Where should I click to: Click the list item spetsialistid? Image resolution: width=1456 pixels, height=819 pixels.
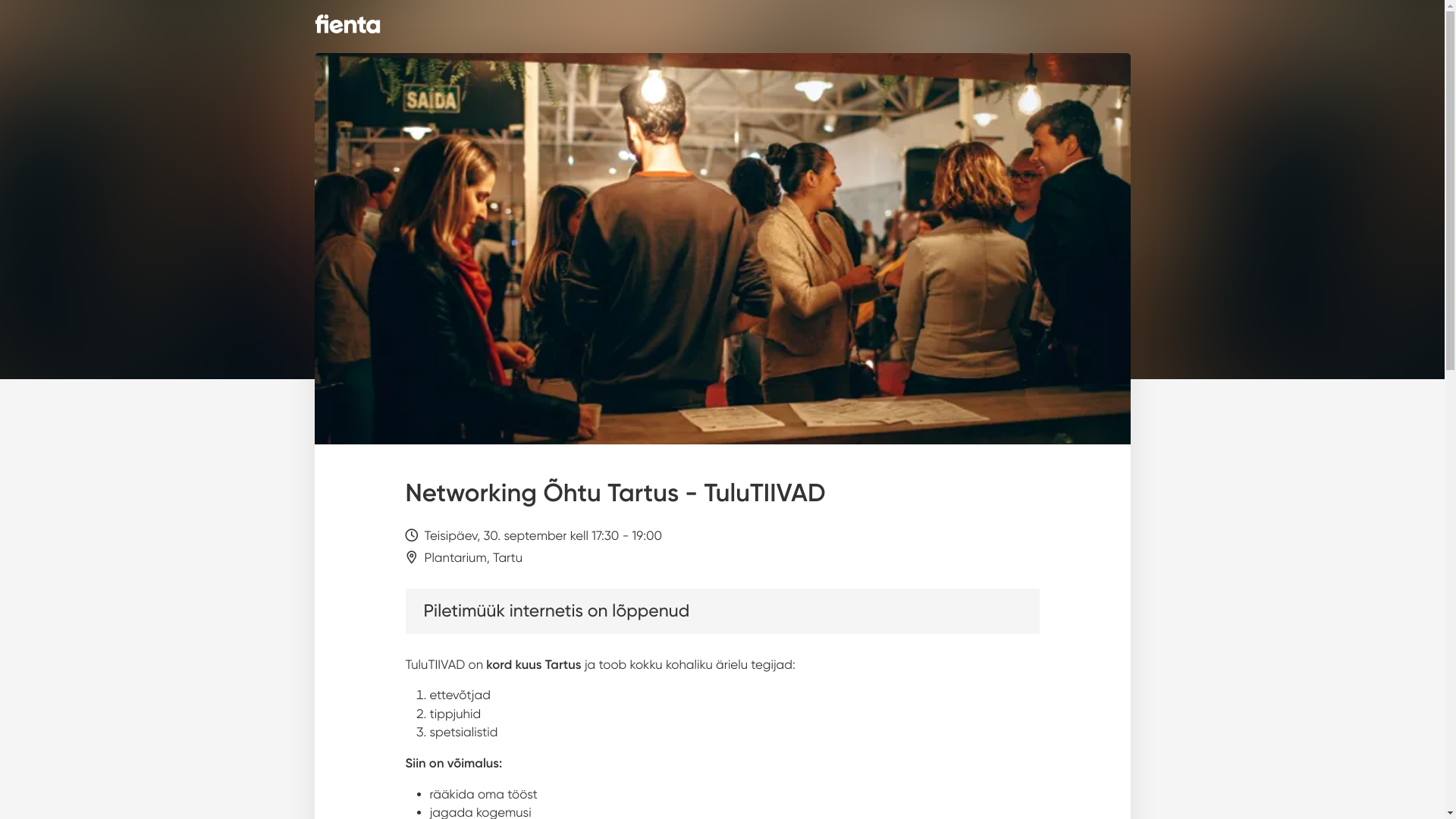tap(463, 732)
